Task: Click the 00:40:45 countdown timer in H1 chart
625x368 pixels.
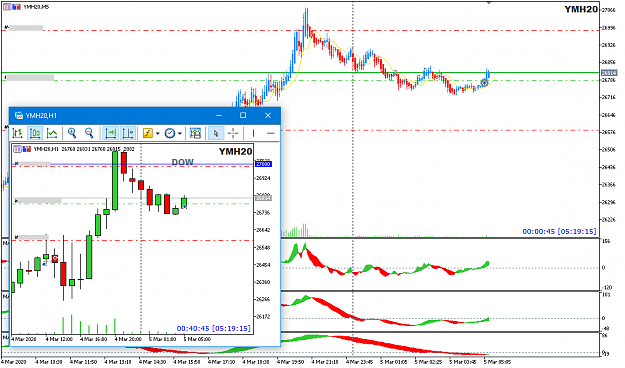Action: (x=213, y=328)
